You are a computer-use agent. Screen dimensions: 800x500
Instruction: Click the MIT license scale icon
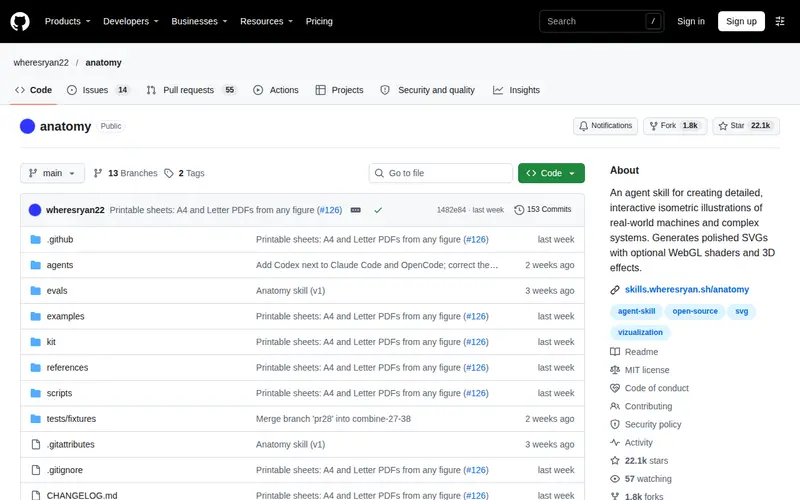(615, 370)
